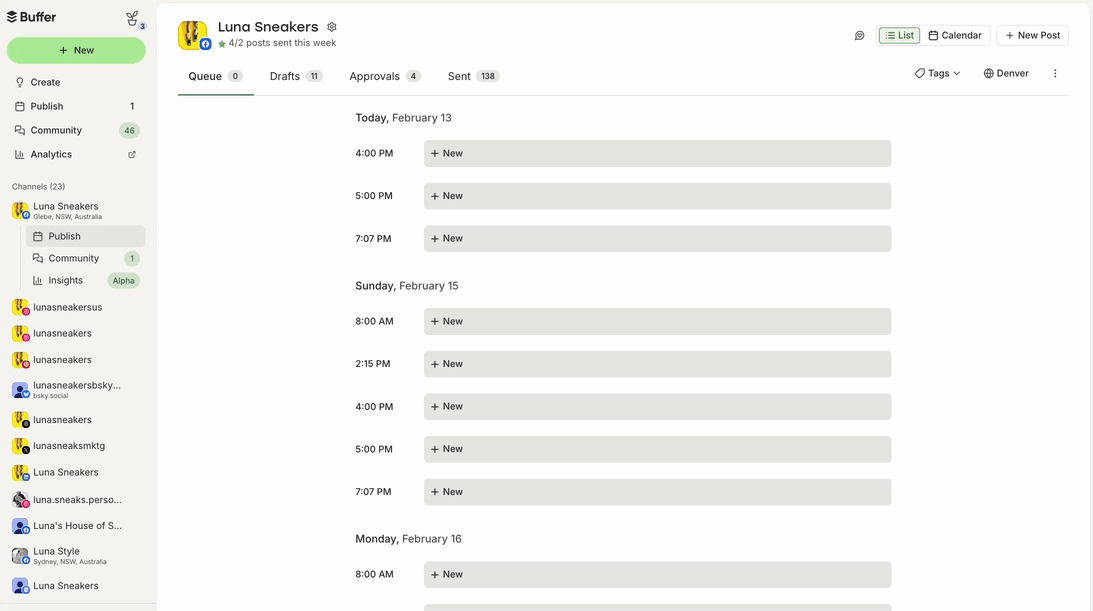Click the Luna's House of S avatar
The image size is (1093, 611).
coord(21,526)
